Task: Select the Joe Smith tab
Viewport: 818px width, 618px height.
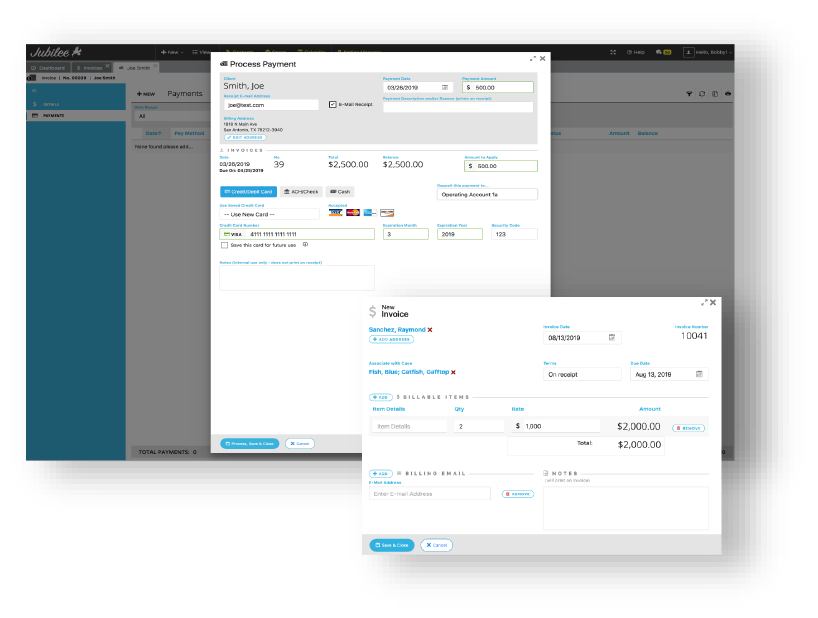Action: click(135, 68)
